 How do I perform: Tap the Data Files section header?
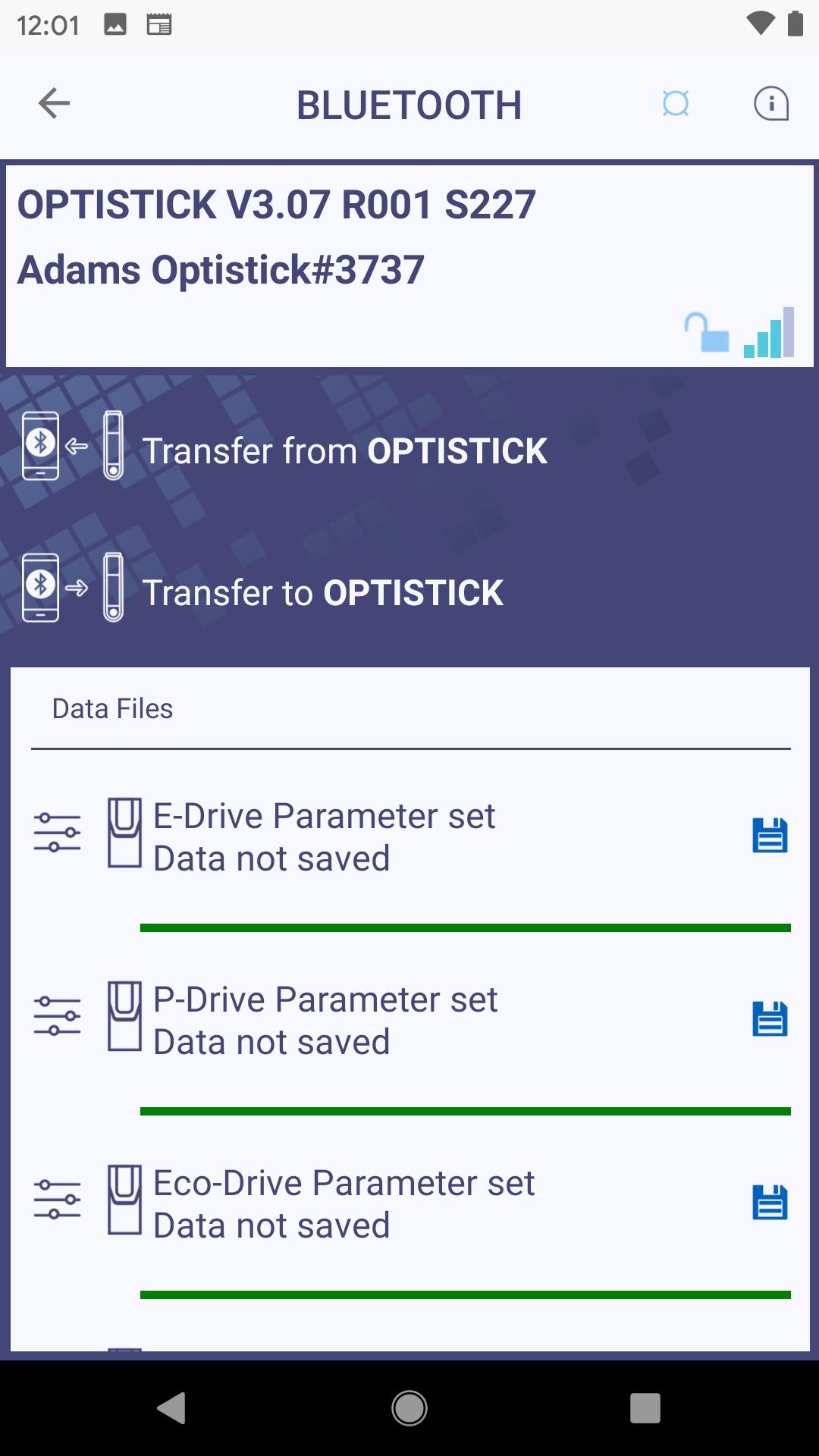click(x=113, y=709)
